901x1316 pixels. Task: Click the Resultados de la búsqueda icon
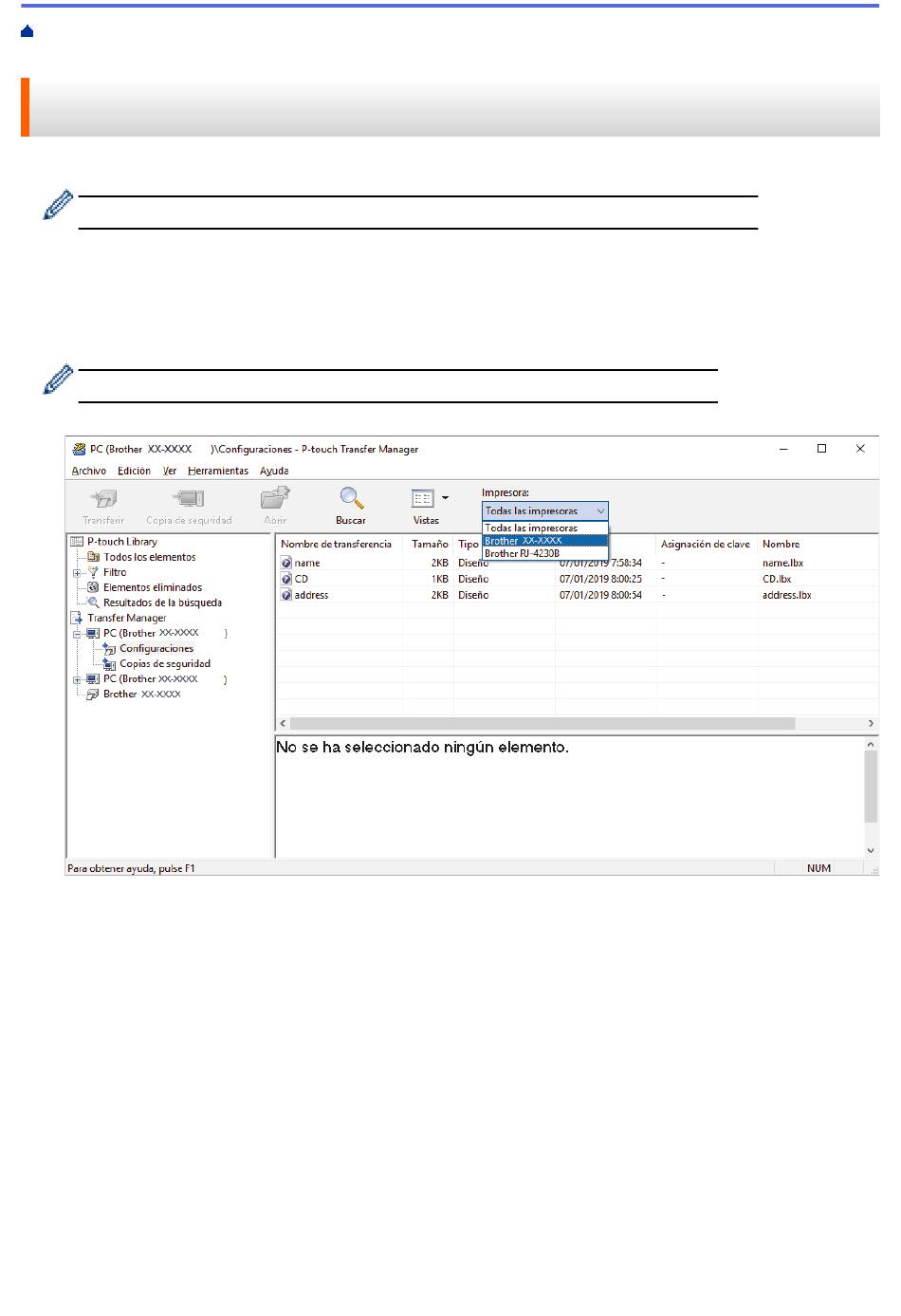point(93,602)
